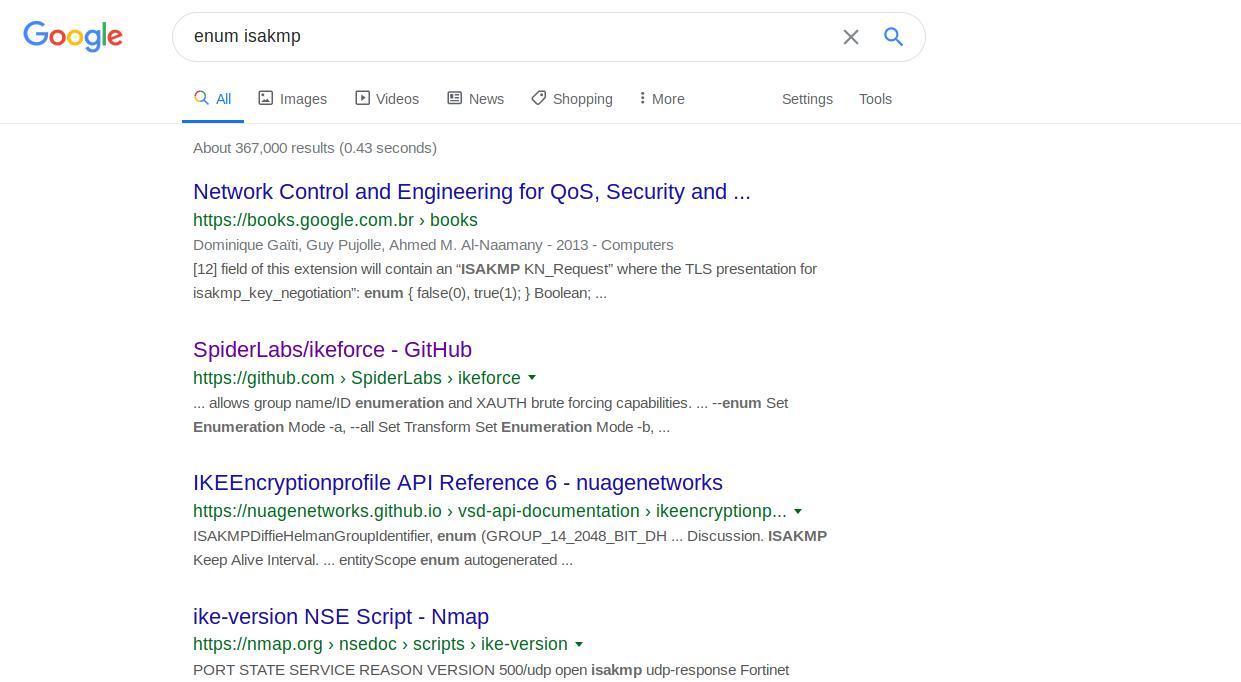Click the nuagenetworks.github.io URL text
This screenshot has height=682, width=1241.
click(x=490, y=511)
